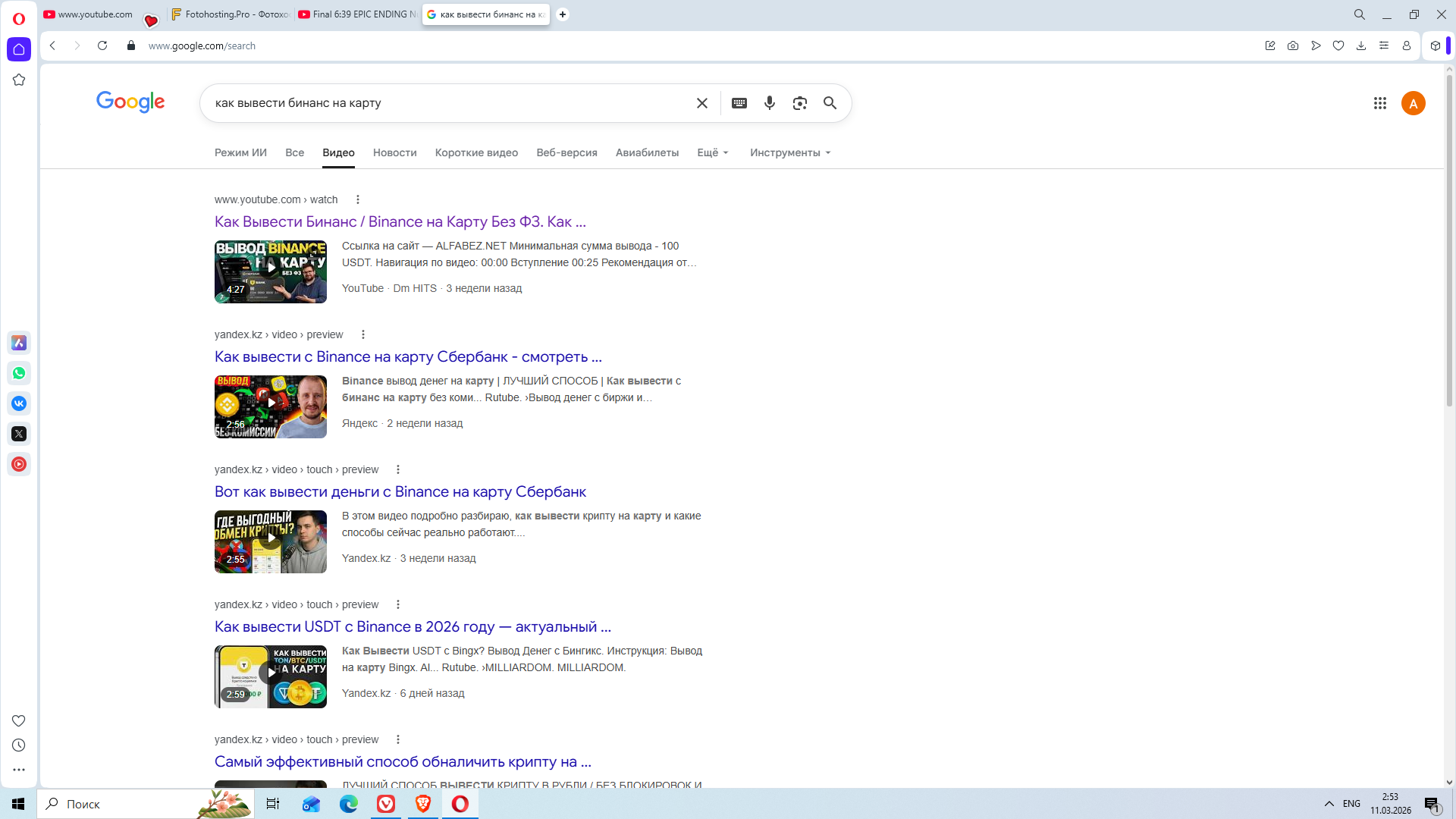Open Google apps grid icon
The image size is (1456, 819).
coord(1380,103)
